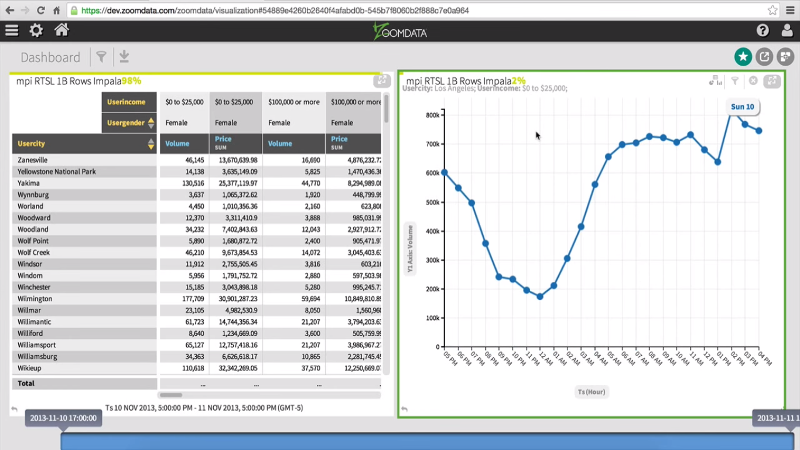The height and width of the screenshot is (450, 800).
Task: Select the 2013-11-10 17:00:00 timeline start marker
Action: coord(61,418)
